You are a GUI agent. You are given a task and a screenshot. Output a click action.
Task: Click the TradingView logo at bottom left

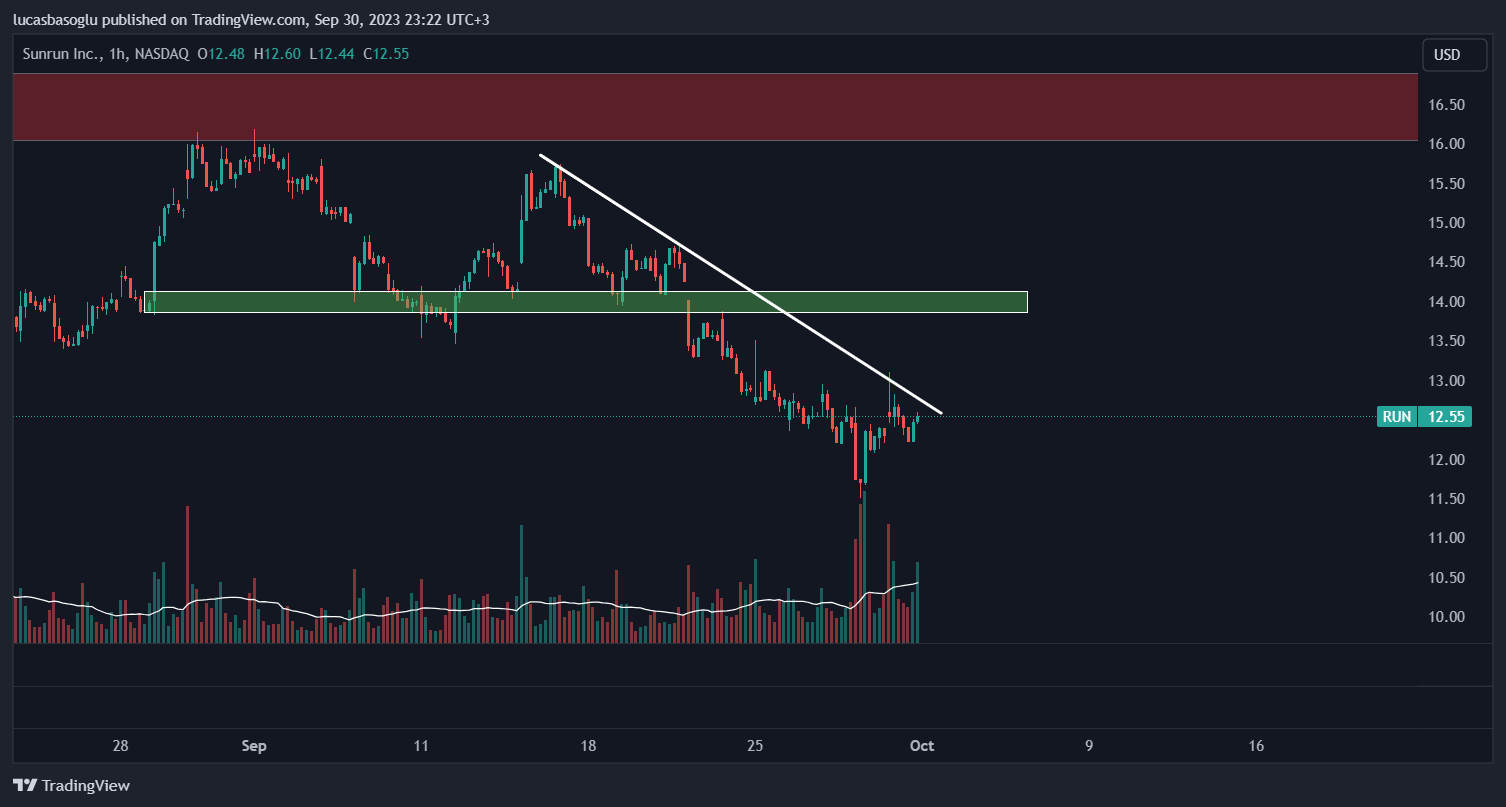tap(71, 786)
